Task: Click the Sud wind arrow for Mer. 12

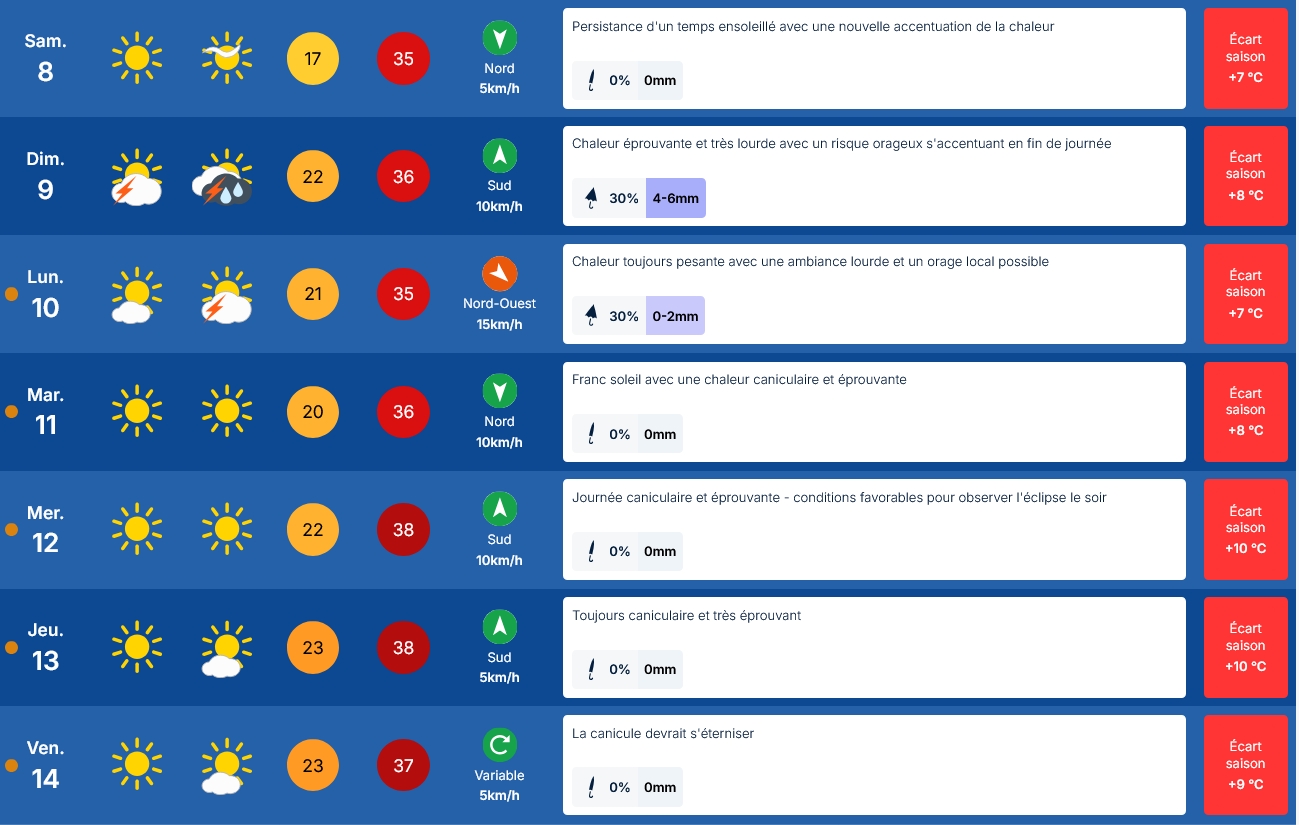Action: [x=499, y=509]
